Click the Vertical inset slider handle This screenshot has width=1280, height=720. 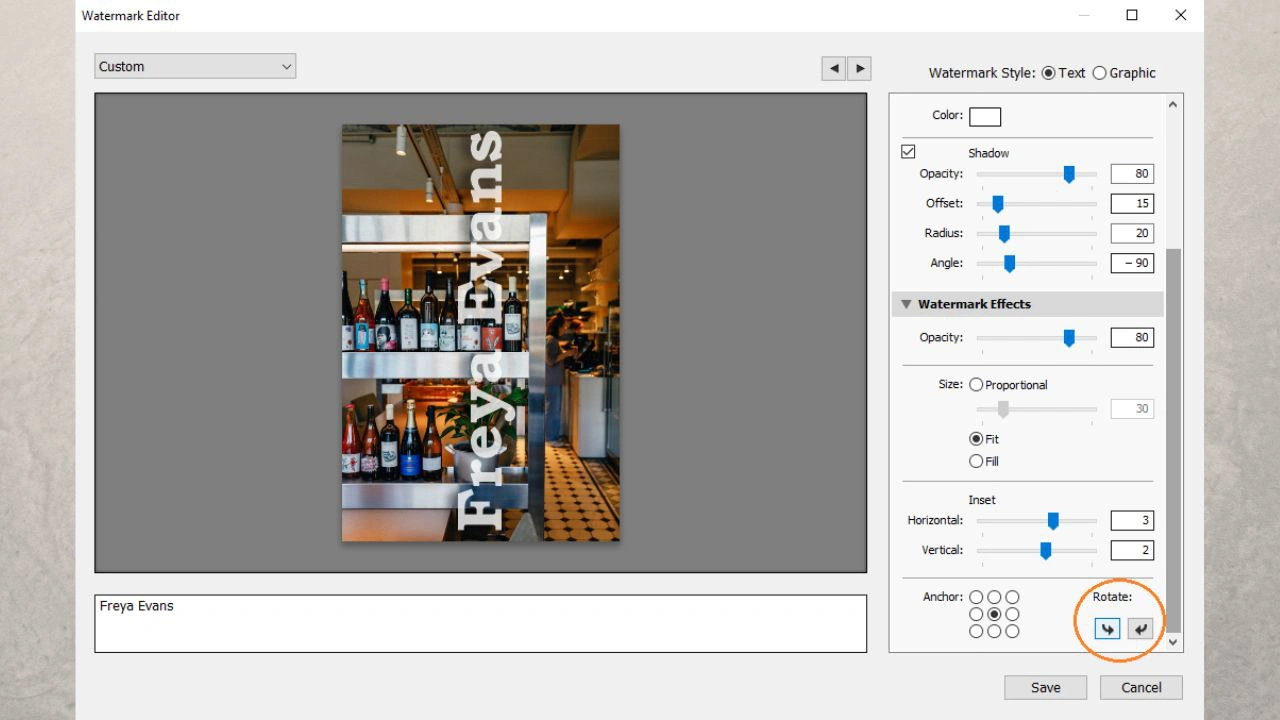pyautogui.click(x=1045, y=551)
